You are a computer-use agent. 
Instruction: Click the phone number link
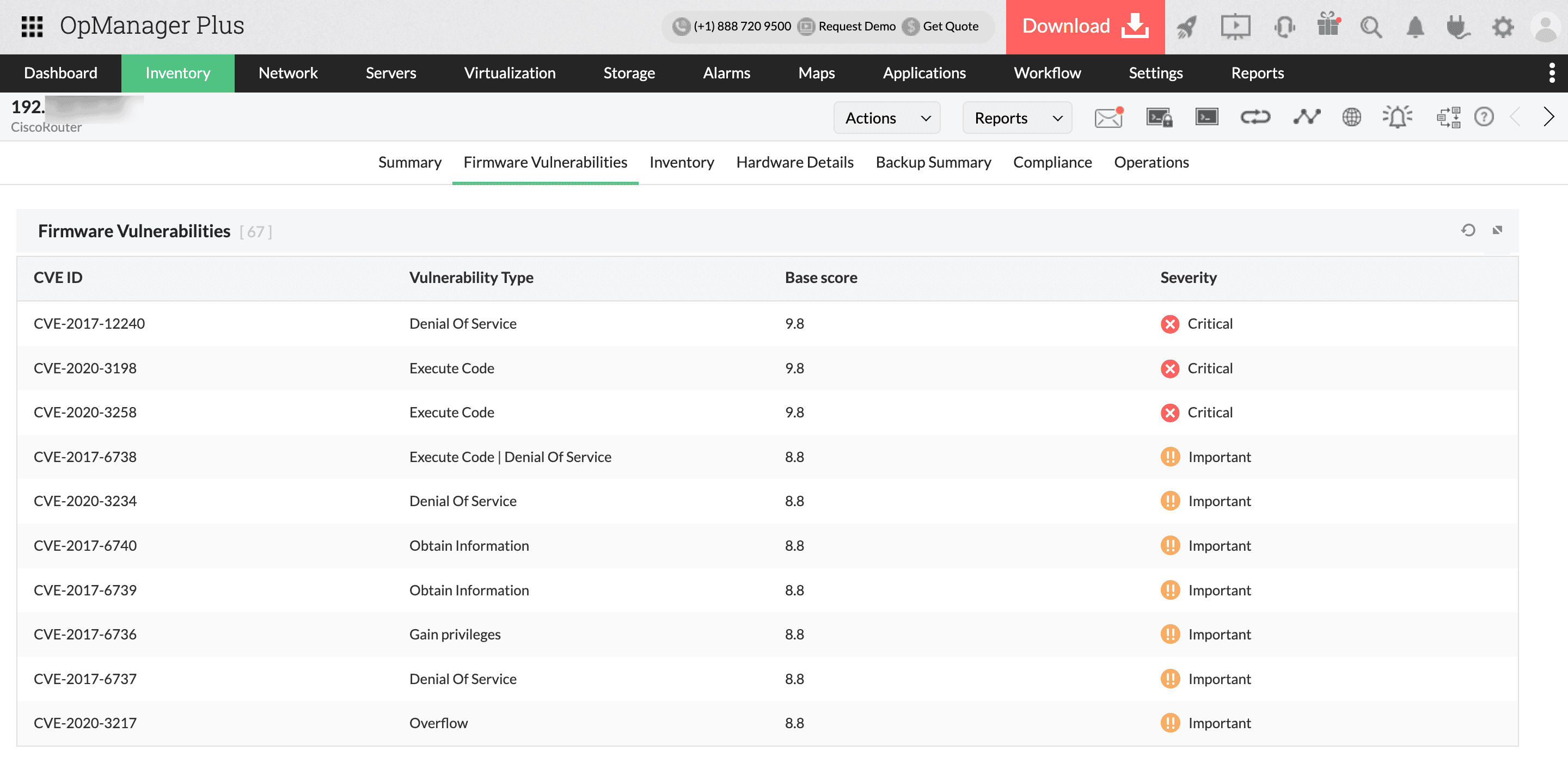click(x=732, y=26)
